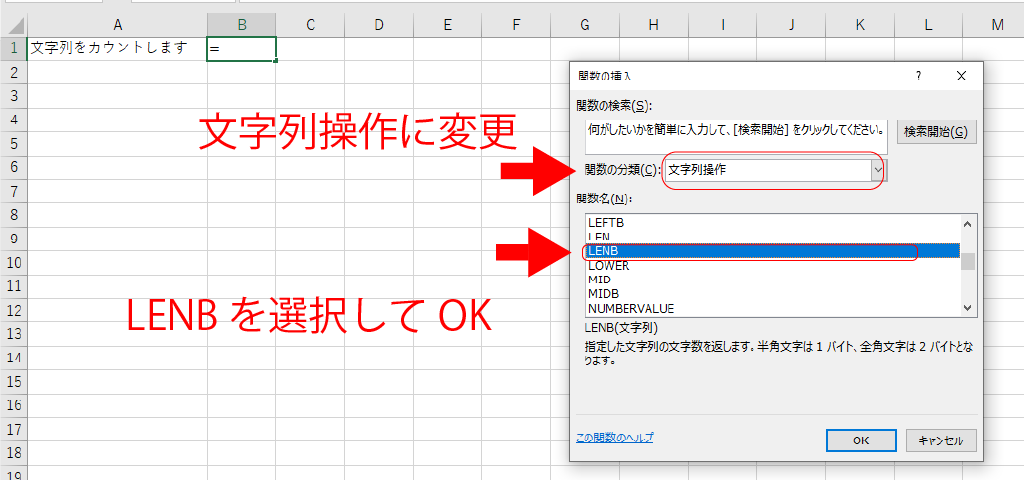The image size is (1024, 480).
Task: Click the help question mark in dialog title bar
Action: click(918, 76)
